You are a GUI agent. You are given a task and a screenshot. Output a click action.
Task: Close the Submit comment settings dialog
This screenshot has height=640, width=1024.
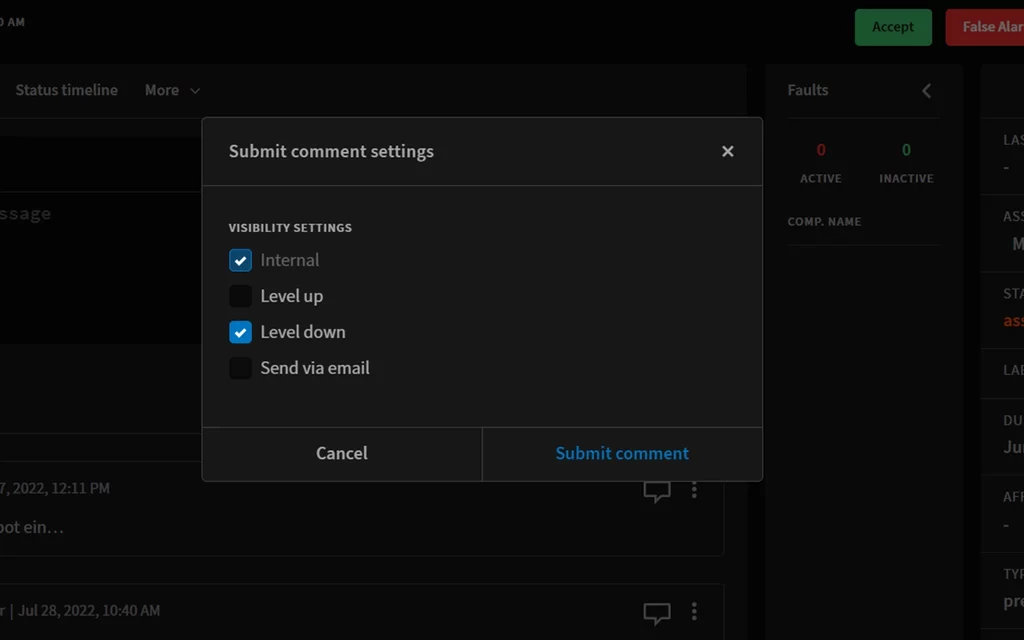coord(727,151)
